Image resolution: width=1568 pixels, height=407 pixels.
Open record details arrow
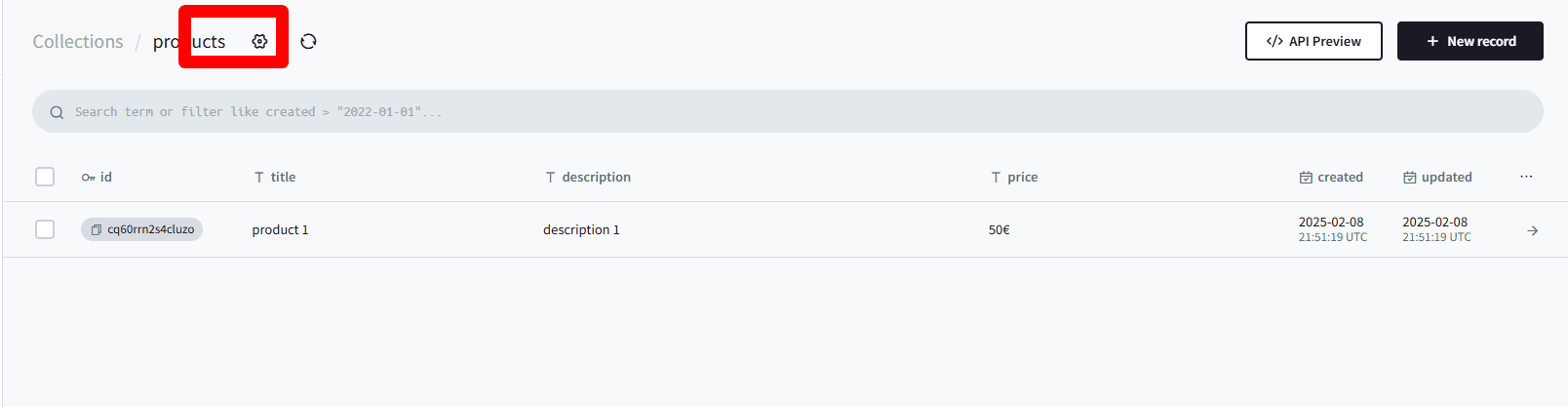tap(1533, 230)
